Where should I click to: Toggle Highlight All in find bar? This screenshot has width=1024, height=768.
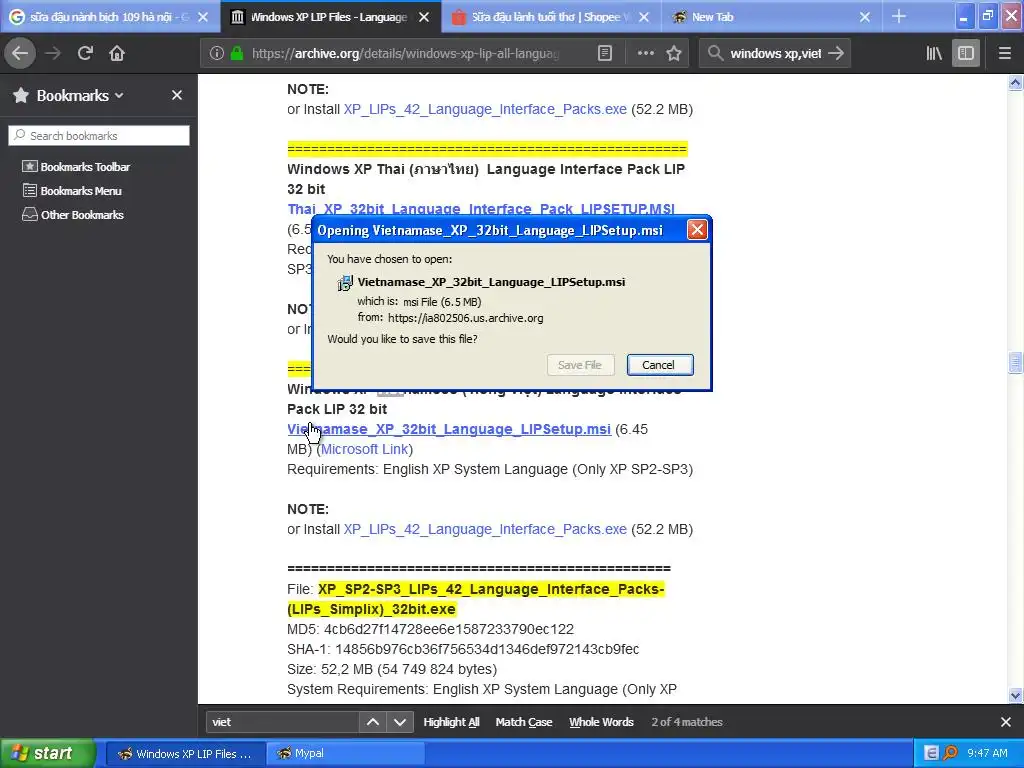tap(451, 722)
